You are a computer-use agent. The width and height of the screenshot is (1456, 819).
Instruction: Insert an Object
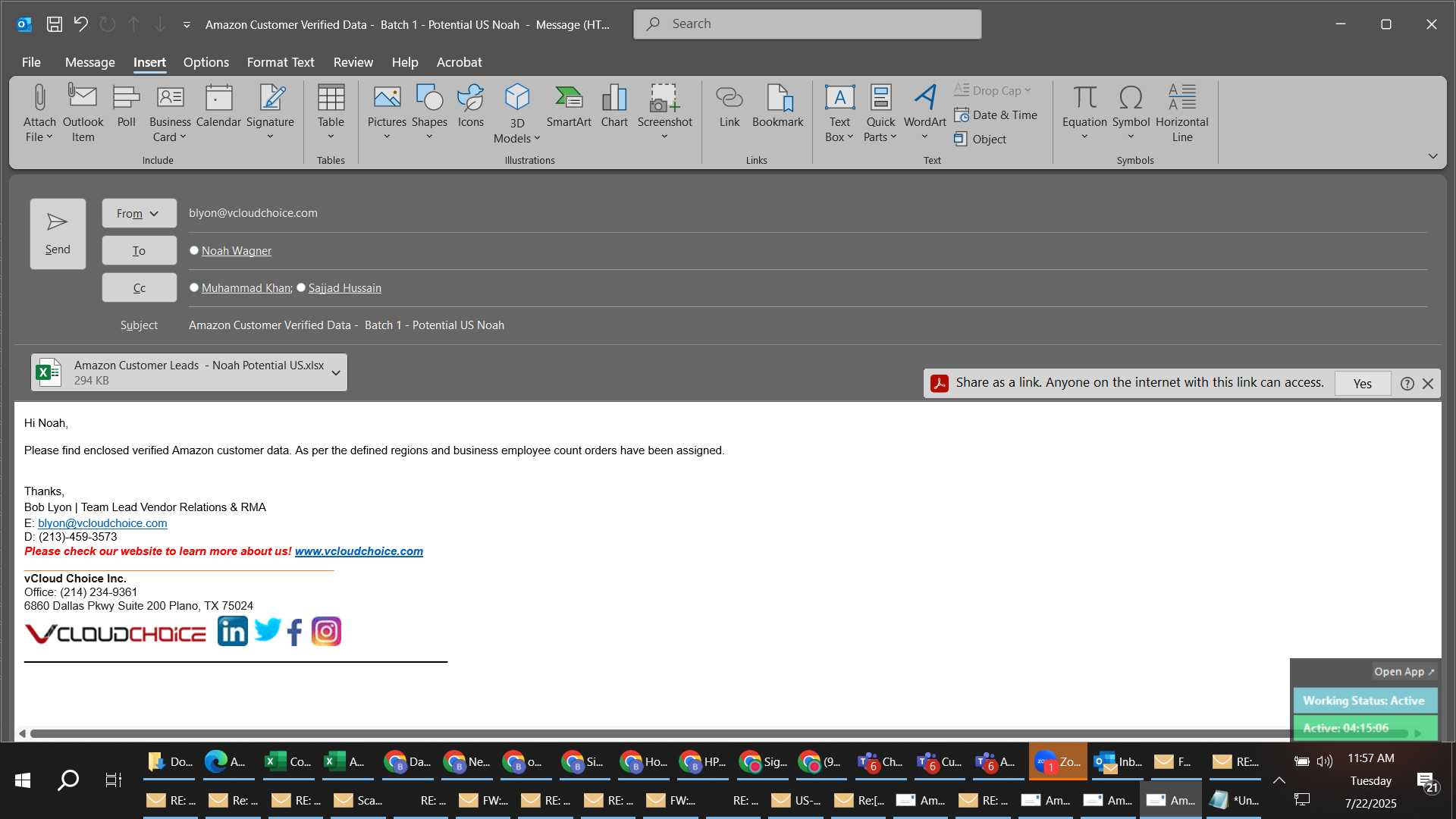981,140
